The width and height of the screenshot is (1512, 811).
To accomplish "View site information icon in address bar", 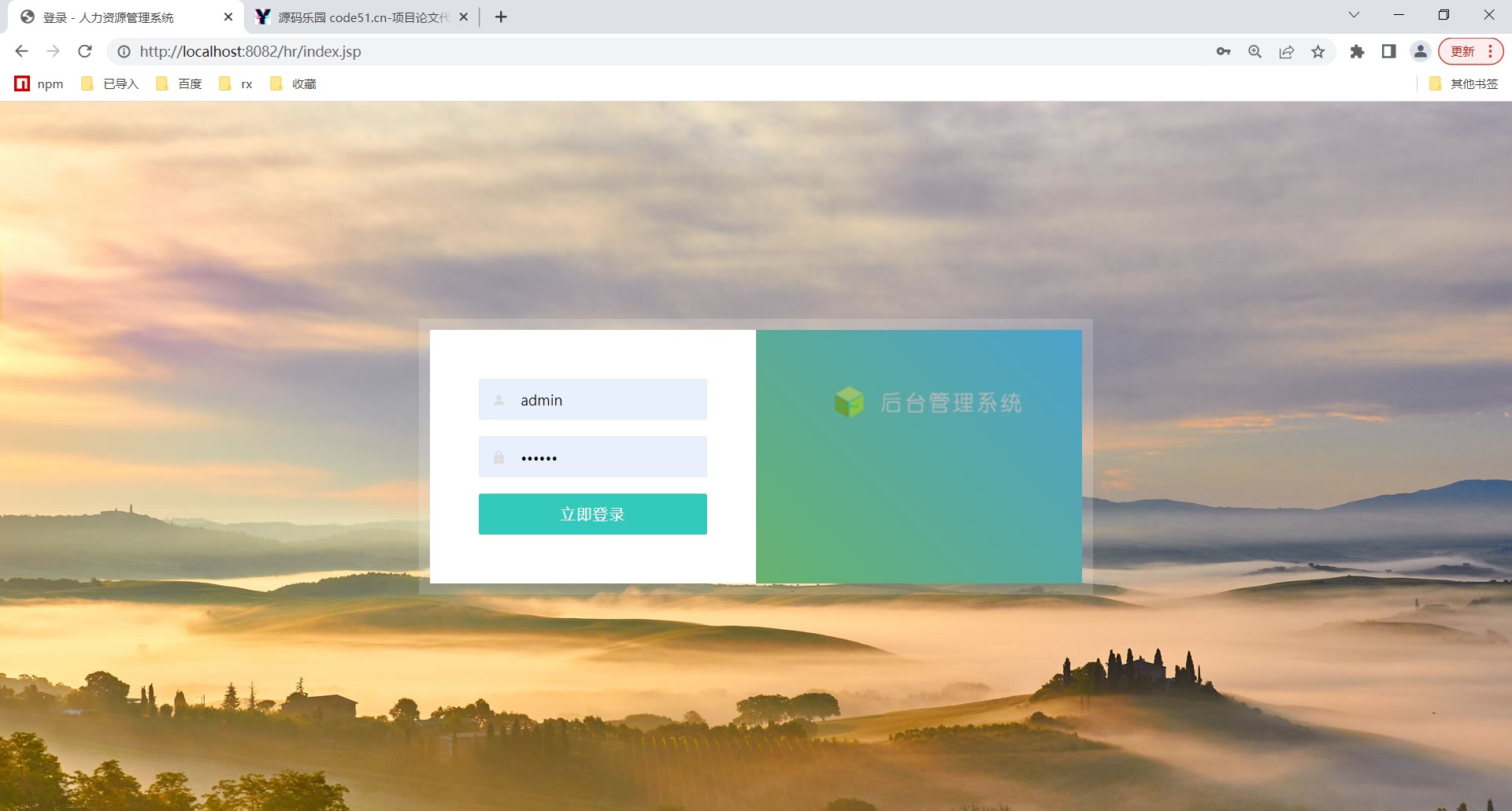I will point(124,51).
